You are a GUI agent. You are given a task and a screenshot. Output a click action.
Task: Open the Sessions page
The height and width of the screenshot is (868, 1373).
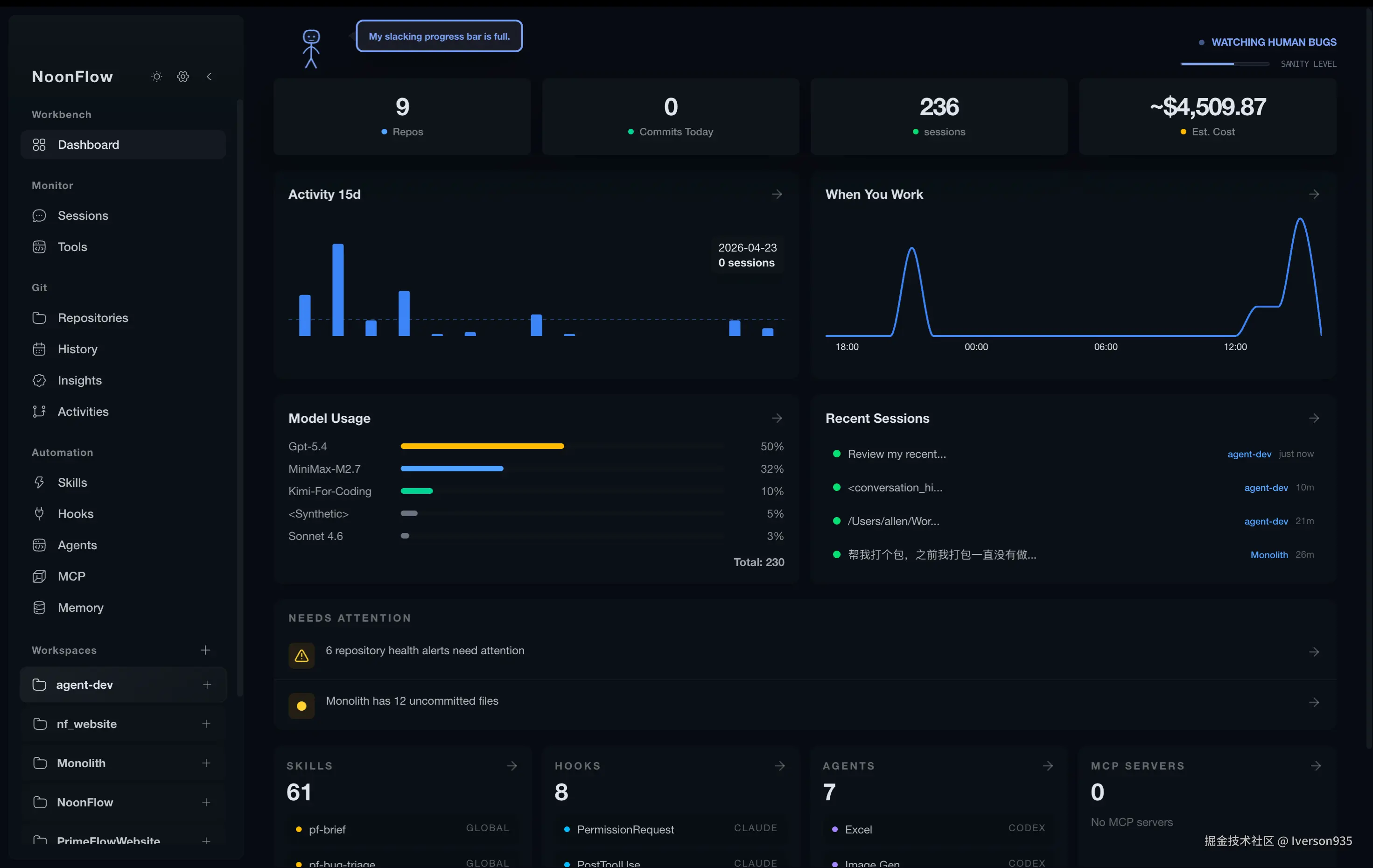(83, 216)
